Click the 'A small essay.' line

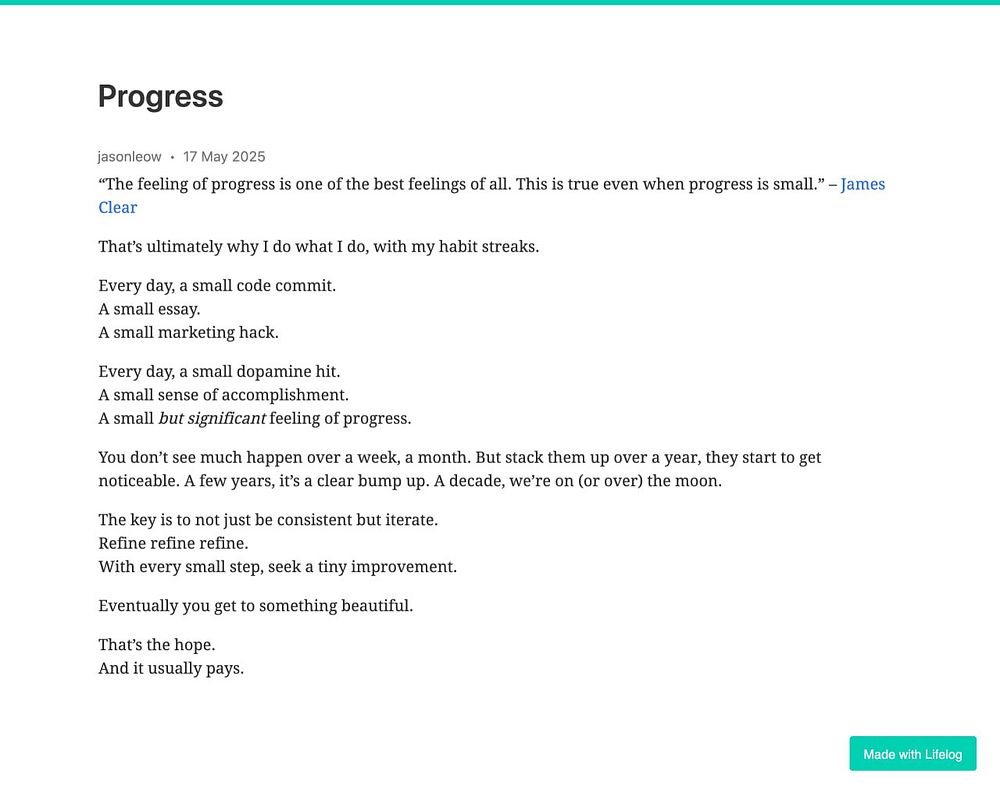pyautogui.click(x=149, y=309)
